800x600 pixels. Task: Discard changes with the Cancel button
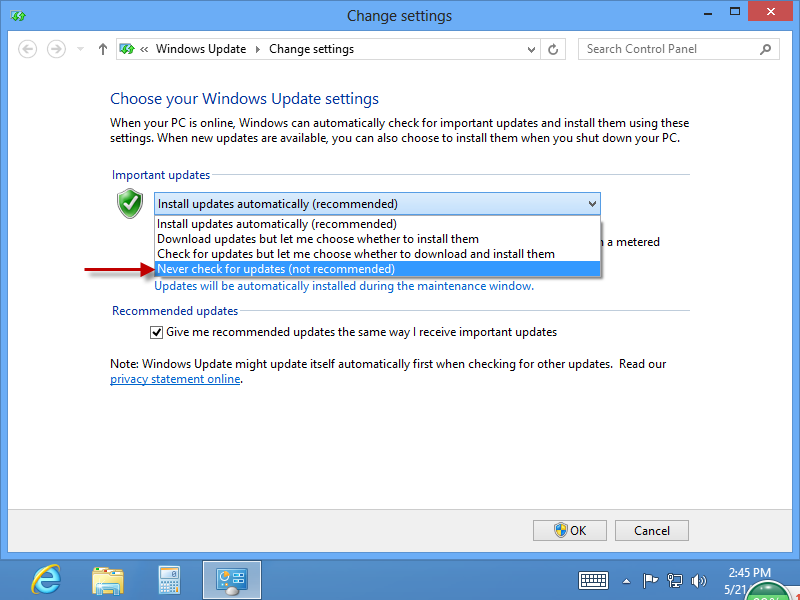(652, 531)
